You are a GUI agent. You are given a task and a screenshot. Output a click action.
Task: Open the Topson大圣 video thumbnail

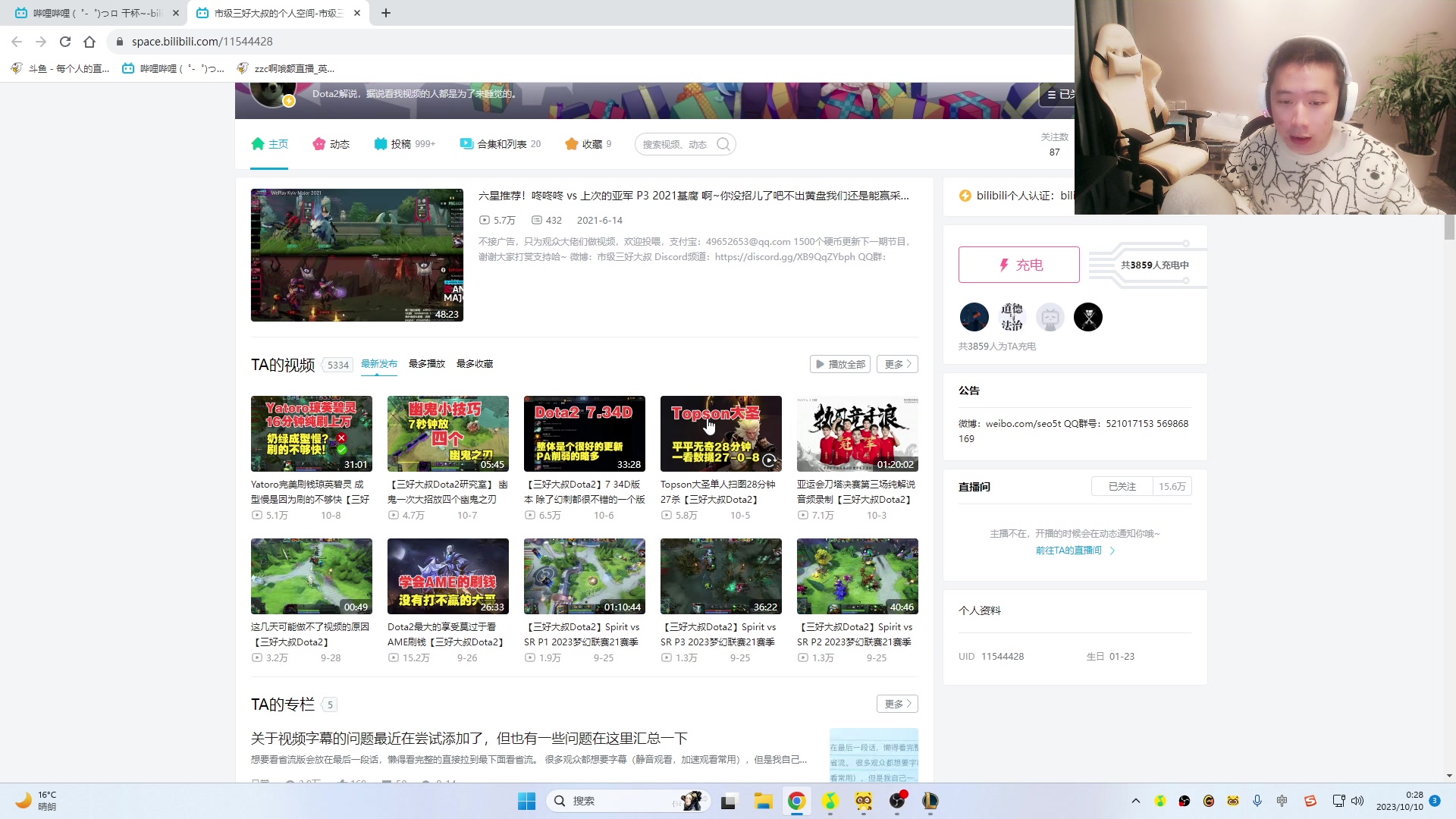pyautogui.click(x=721, y=434)
